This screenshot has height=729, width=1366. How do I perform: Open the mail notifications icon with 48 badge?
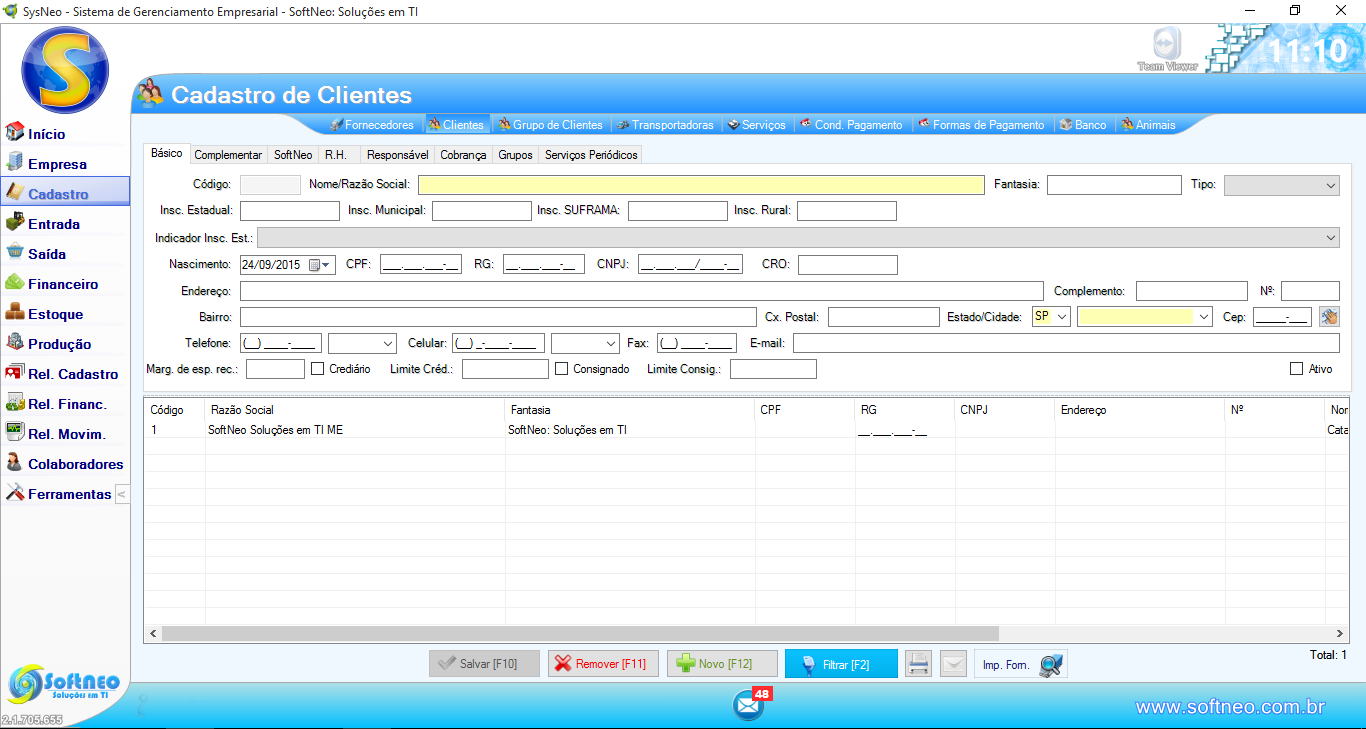pyautogui.click(x=748, y=705)
